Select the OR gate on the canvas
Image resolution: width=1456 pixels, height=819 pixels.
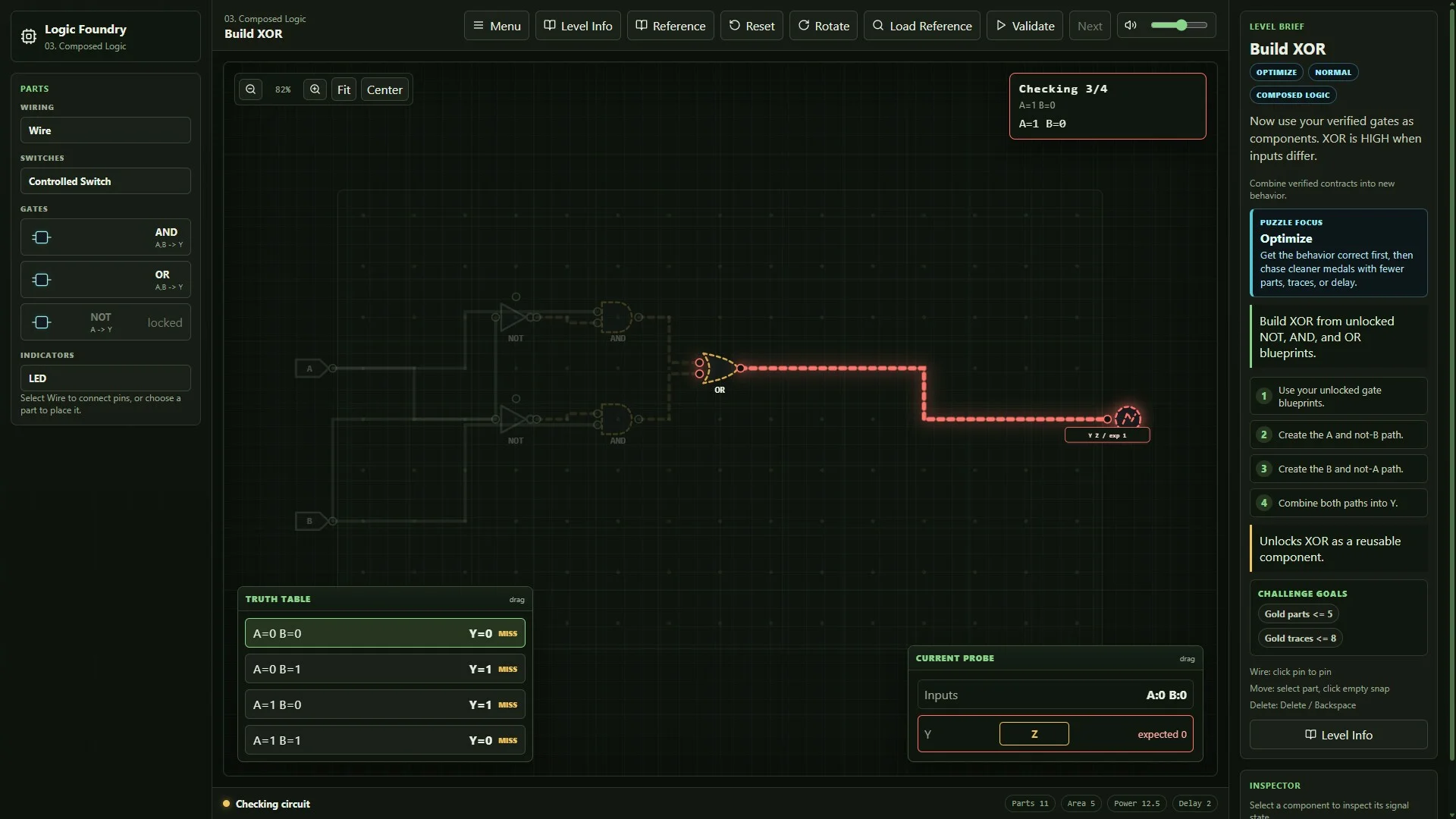click(x=718, y=368)
